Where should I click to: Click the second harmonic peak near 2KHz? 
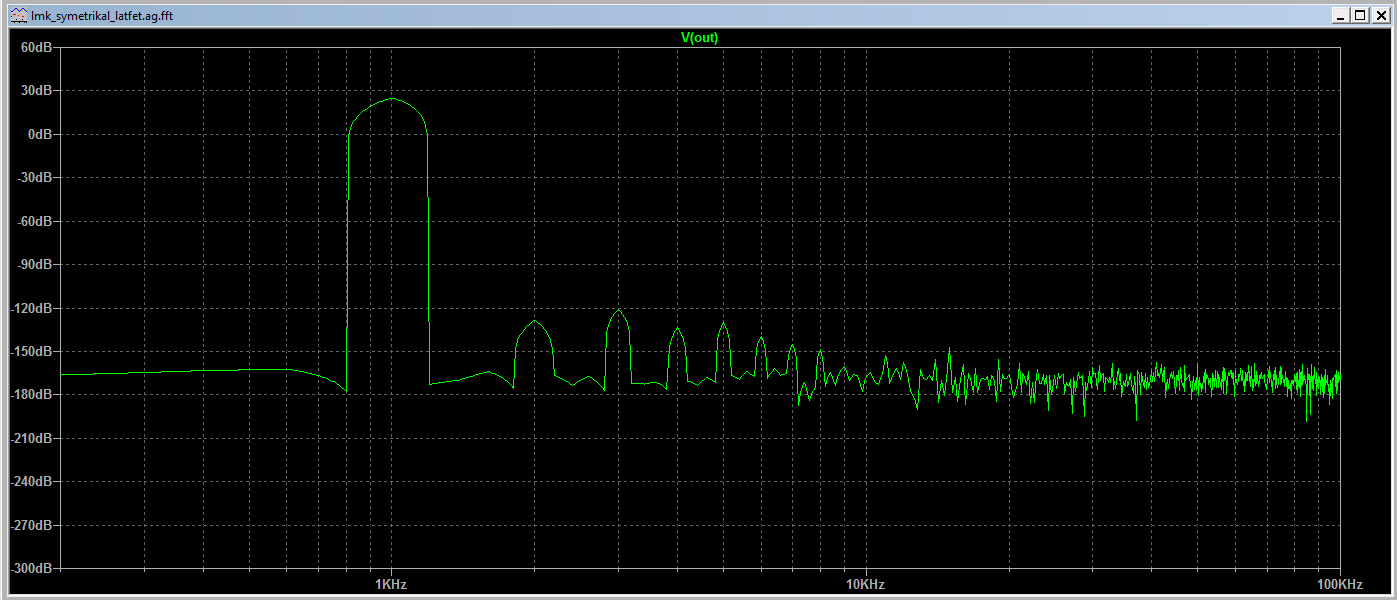[x=535, y=321]
